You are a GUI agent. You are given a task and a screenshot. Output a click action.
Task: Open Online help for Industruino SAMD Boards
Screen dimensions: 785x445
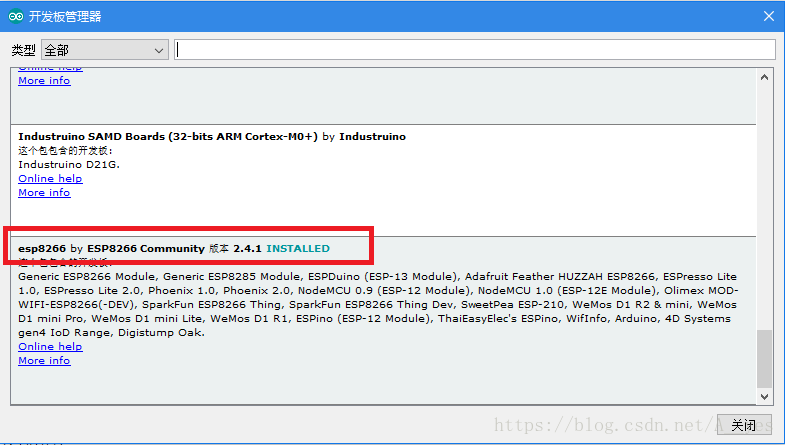pyautogui.click(x=50, y=179)
